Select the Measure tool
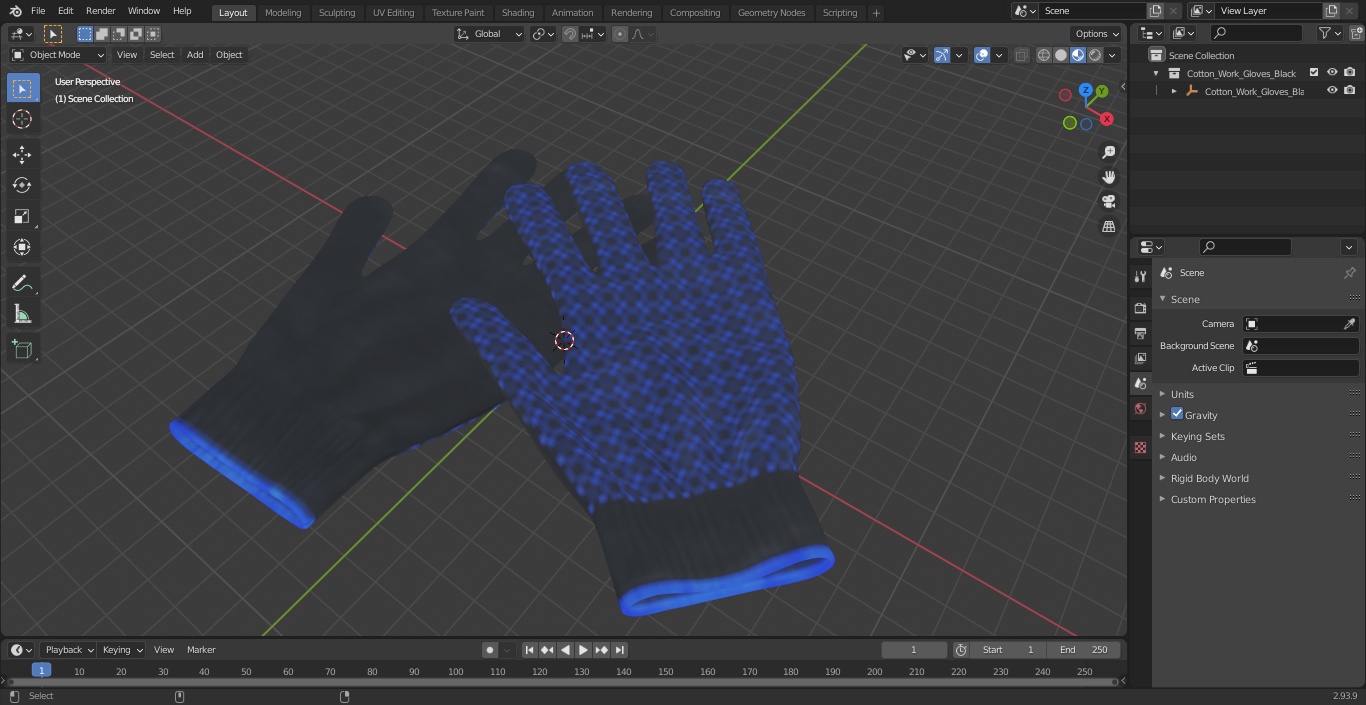Screen dimensions: 1366x705 coord(22,315)
